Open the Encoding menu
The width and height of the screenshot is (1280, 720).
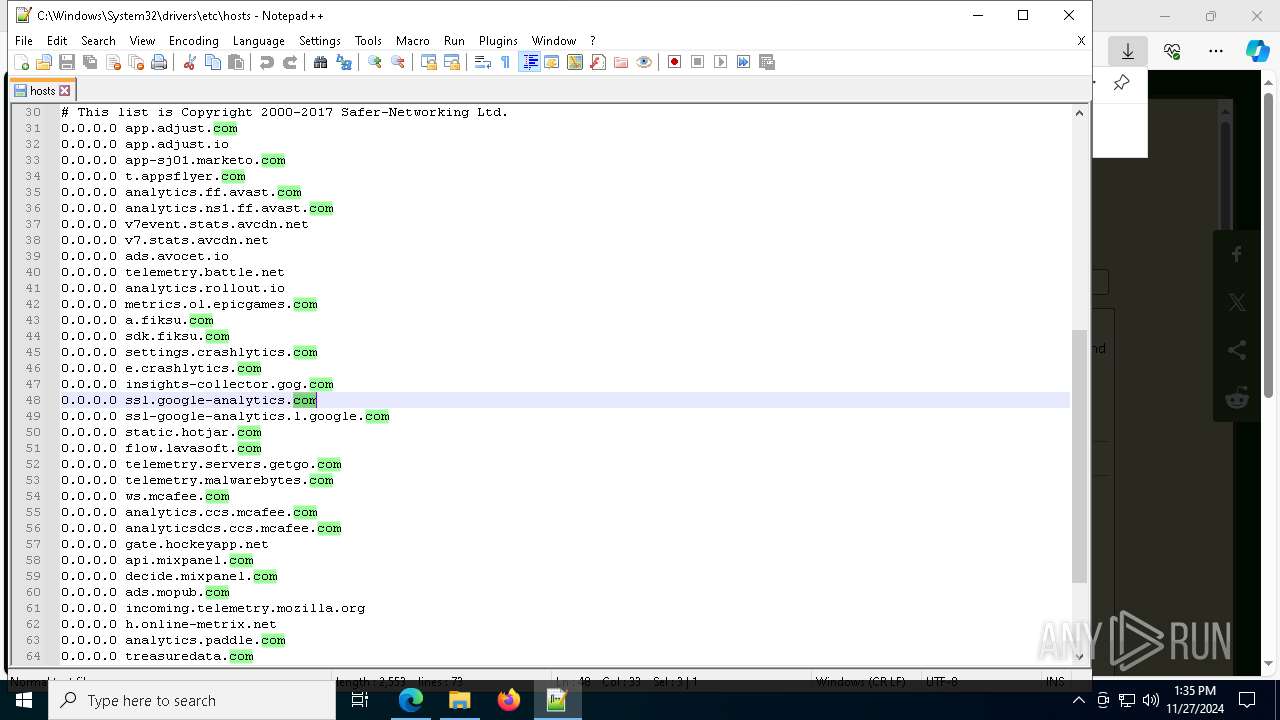193,41
